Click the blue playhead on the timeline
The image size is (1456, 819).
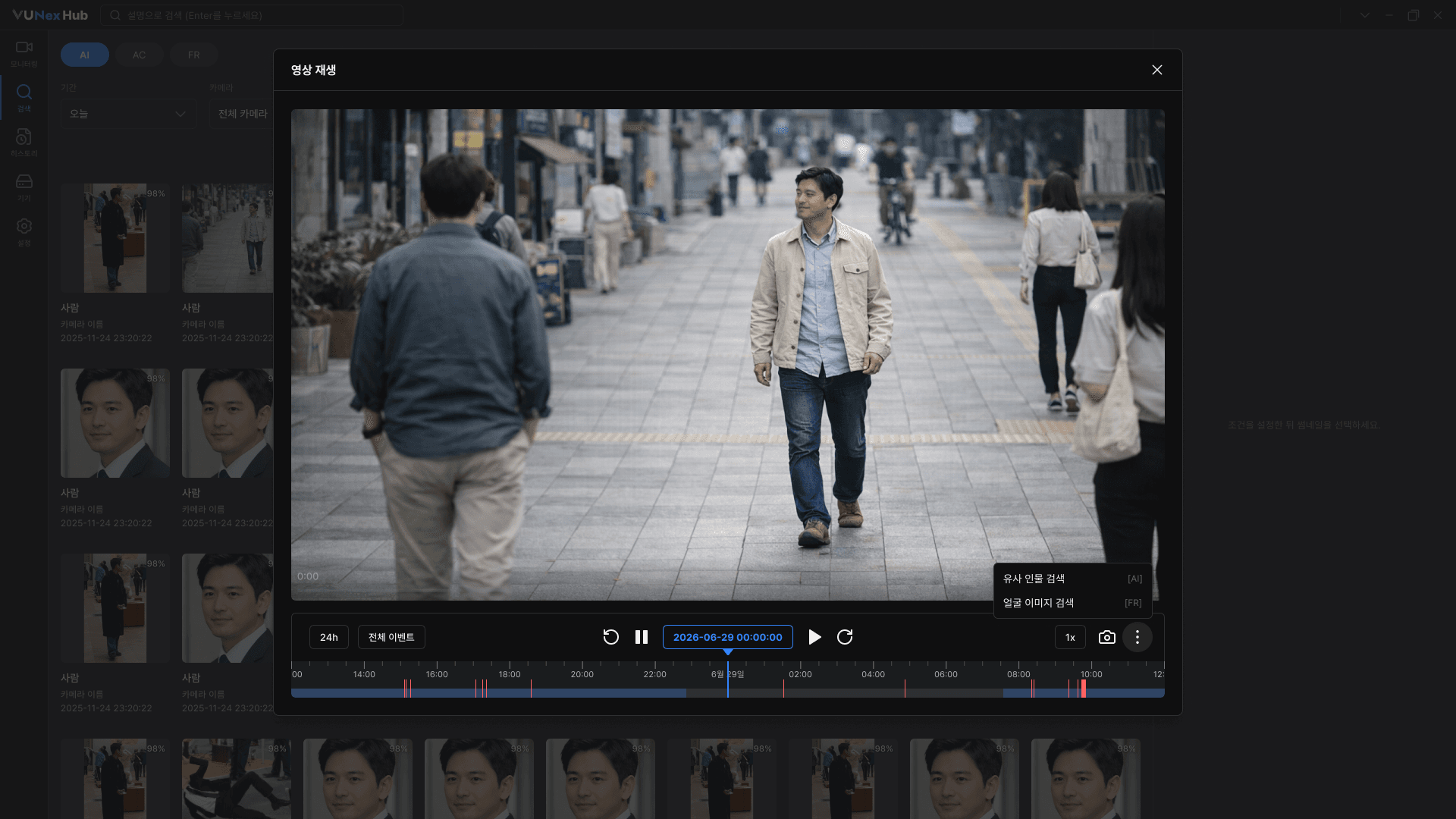[727, 673]
